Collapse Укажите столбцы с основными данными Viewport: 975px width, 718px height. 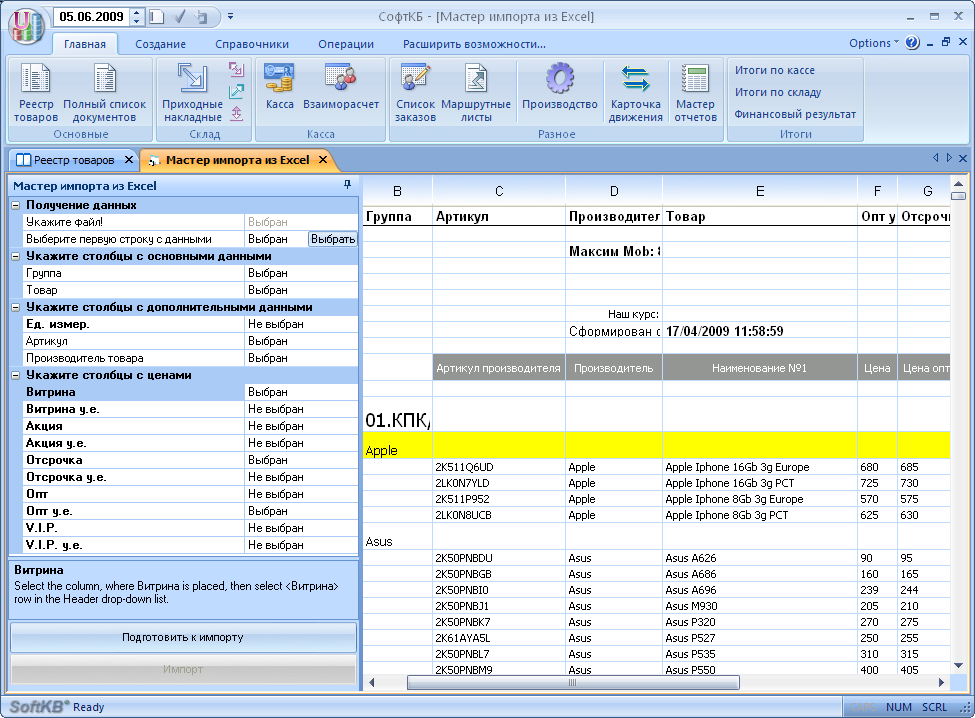(16, 256)
